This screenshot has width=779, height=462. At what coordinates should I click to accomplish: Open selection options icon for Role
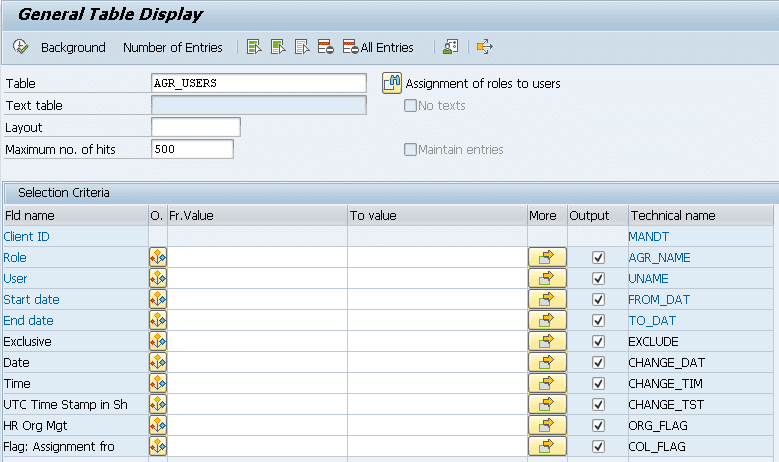click(x=158, y=257)
